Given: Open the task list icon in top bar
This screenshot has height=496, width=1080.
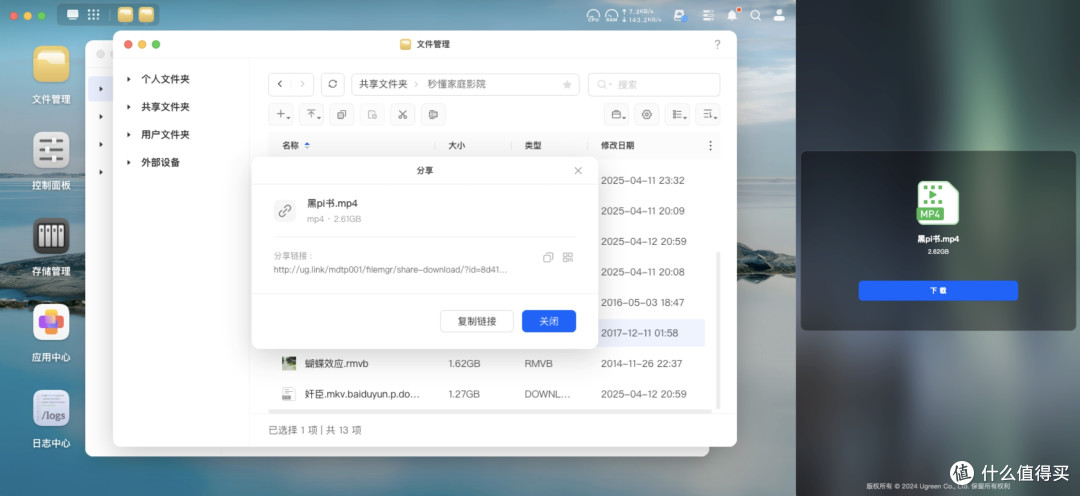Looking at the screenshot, I should 709,15.
